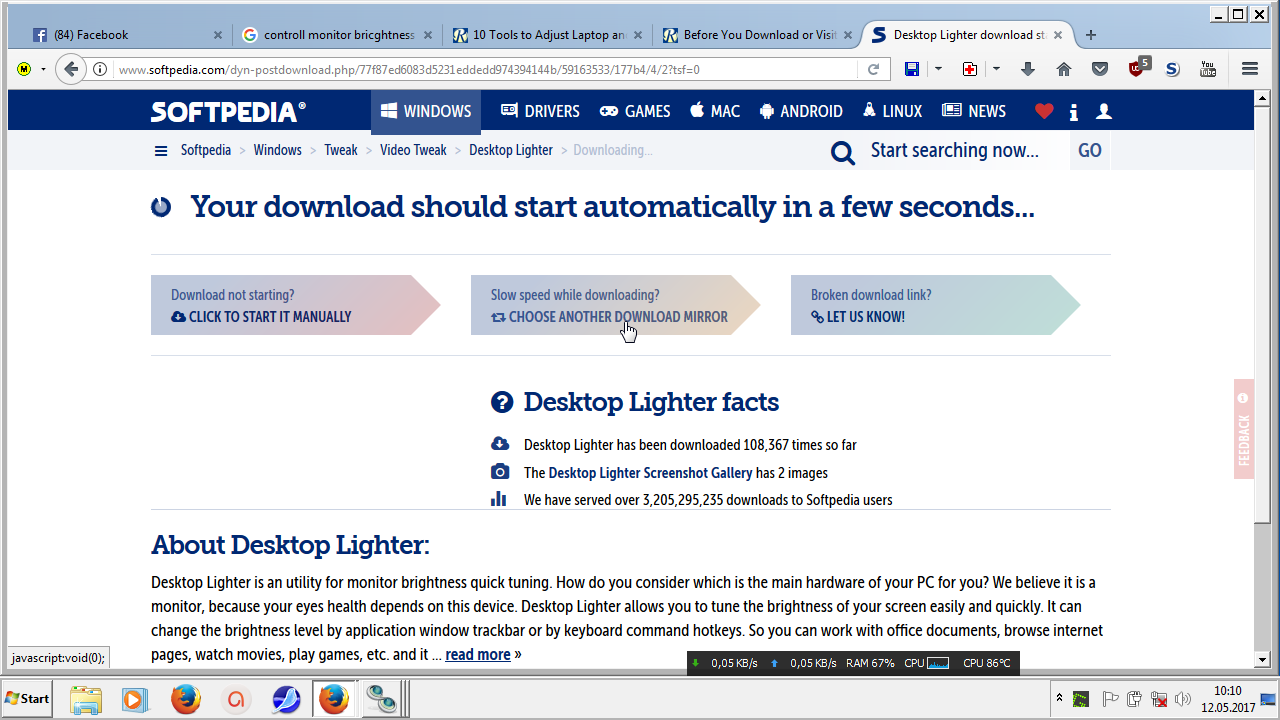
Task: Open the dropdown arrow next to the save icon
Action: pos(938,69)
